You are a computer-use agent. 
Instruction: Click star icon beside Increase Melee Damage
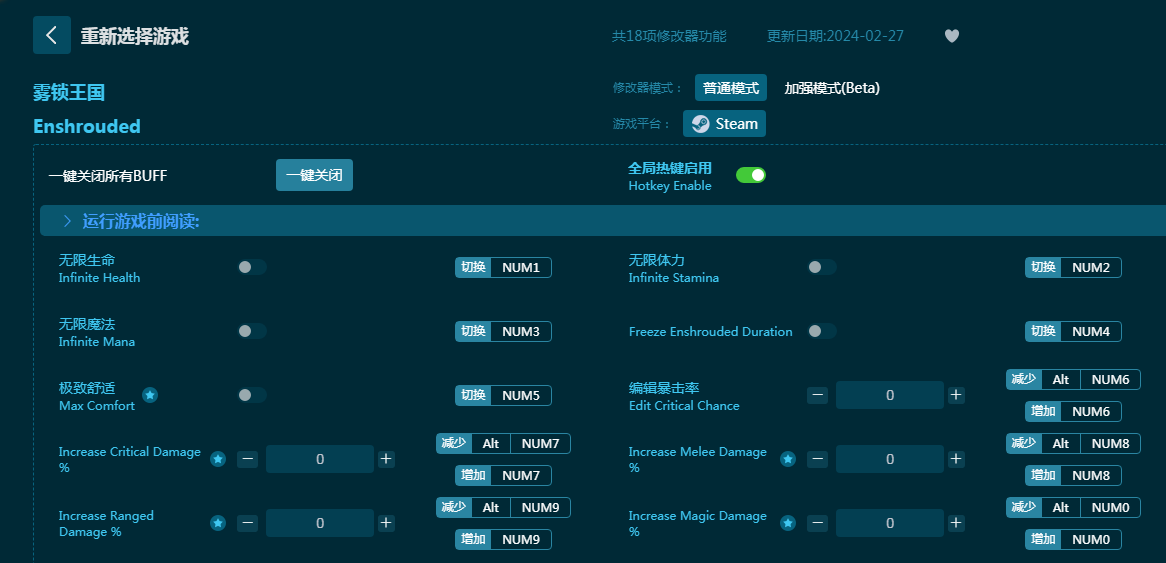pyautogui.click(x=787, y=459)
